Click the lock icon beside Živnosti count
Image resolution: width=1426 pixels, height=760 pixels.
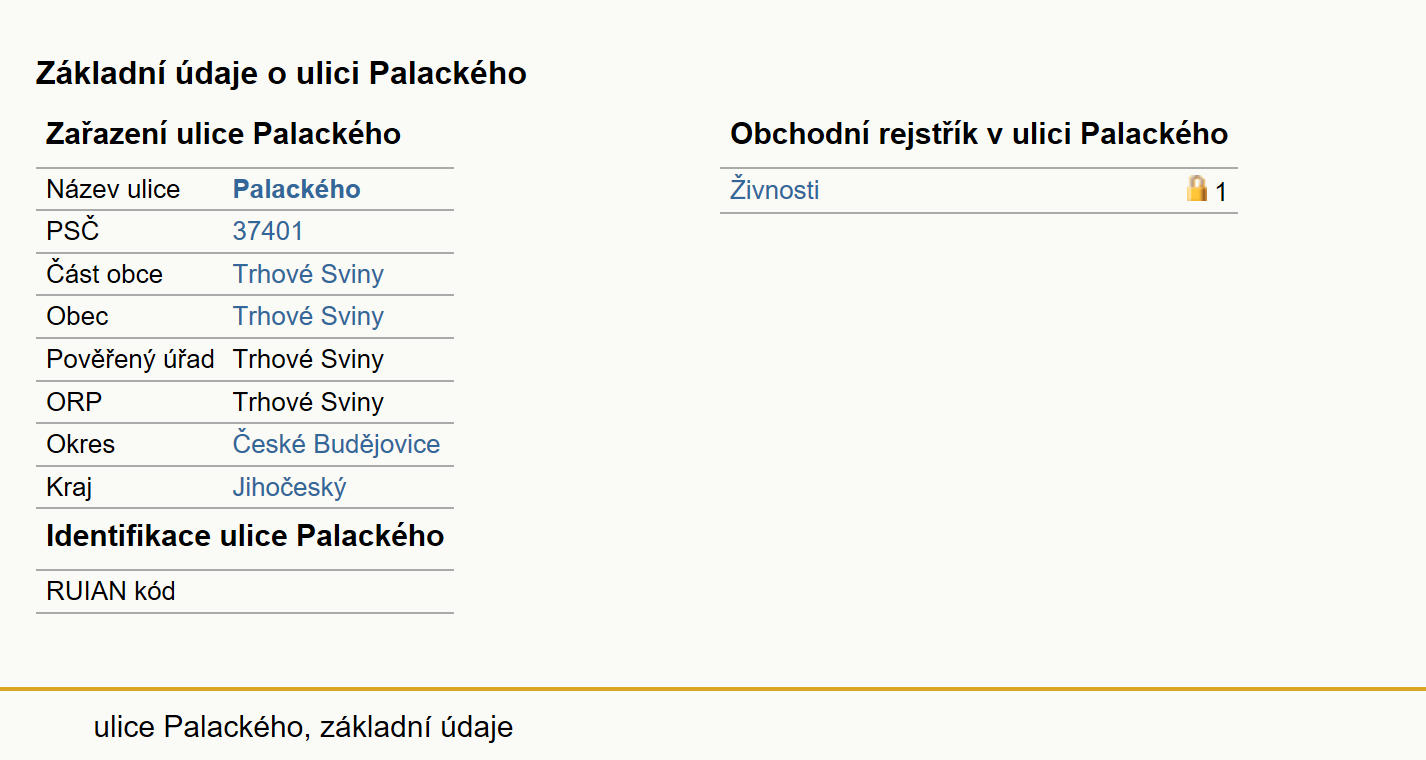coord(1197,188)
